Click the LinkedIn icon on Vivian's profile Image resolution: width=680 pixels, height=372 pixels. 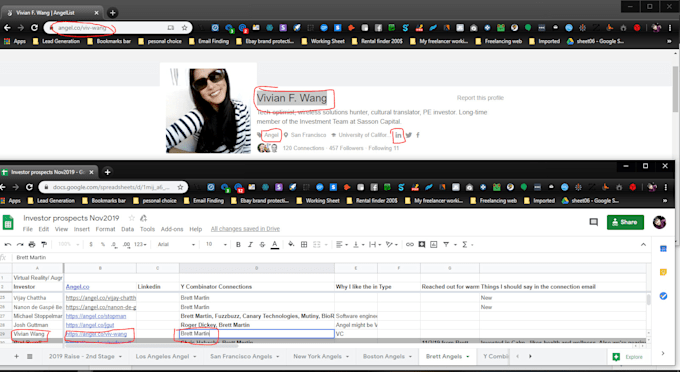(x=398, y=135)
